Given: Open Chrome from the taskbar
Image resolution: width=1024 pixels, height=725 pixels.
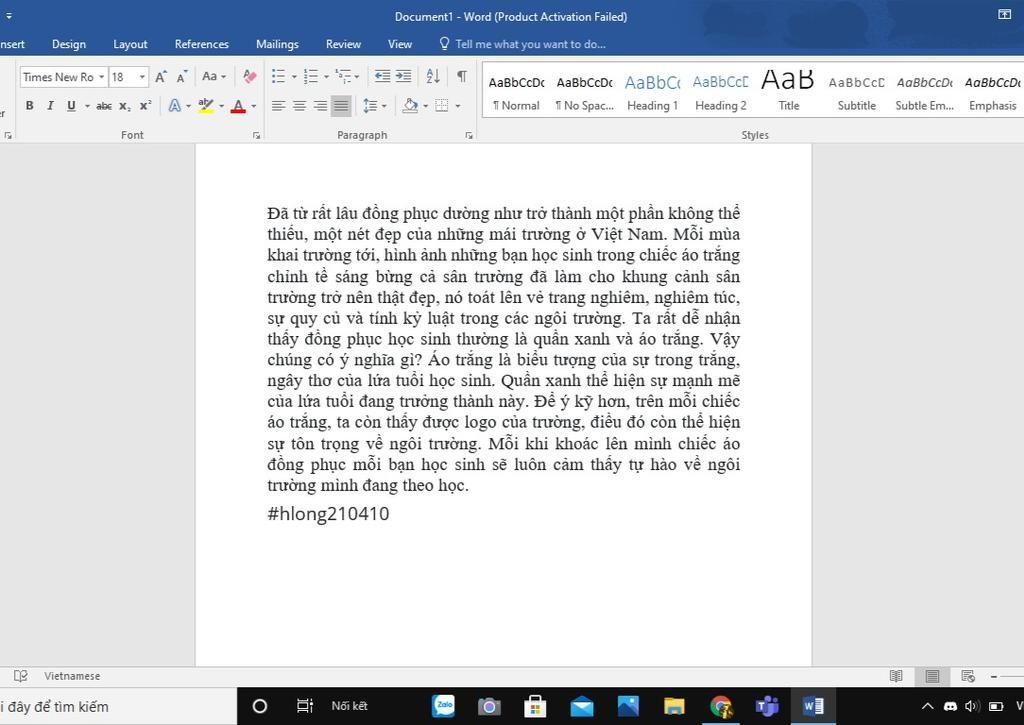Looking at the screenshot, I should (x=721, y=706).
